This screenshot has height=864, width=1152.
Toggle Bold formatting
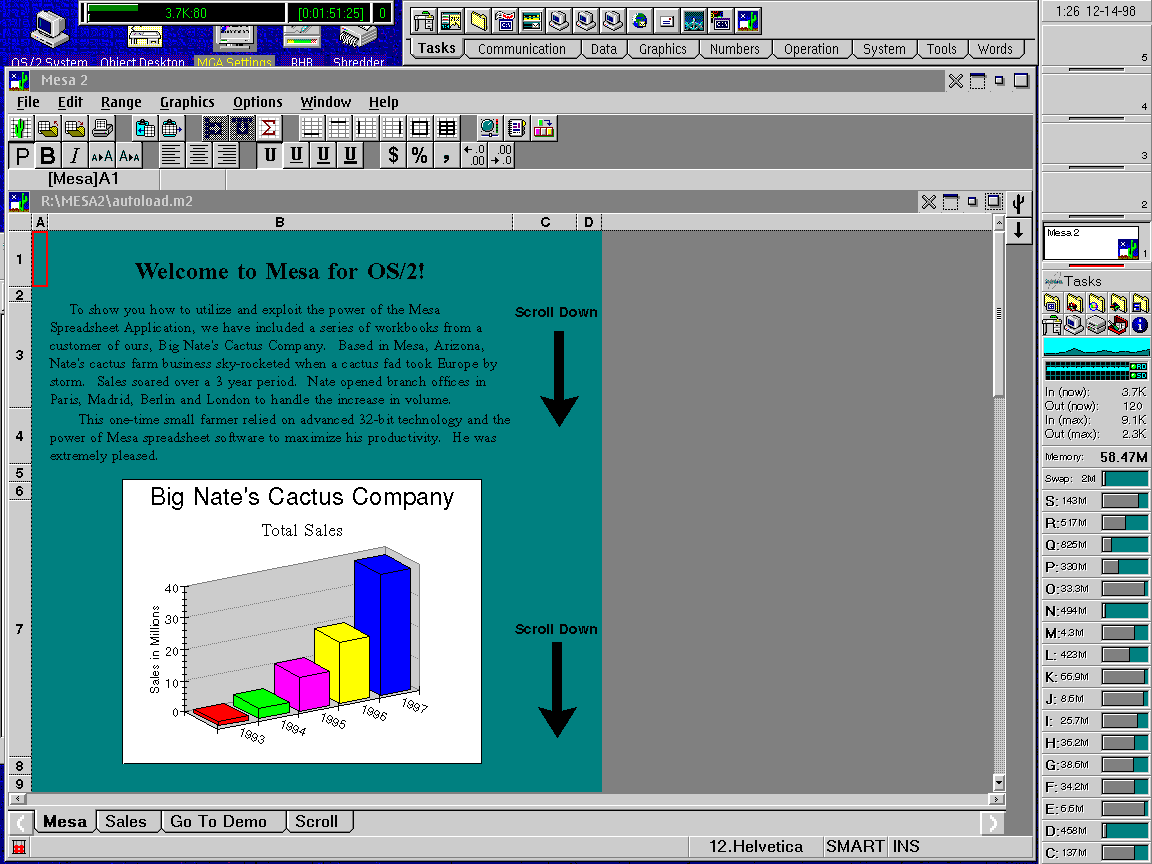pyautogui.click(x=47, y=155)
